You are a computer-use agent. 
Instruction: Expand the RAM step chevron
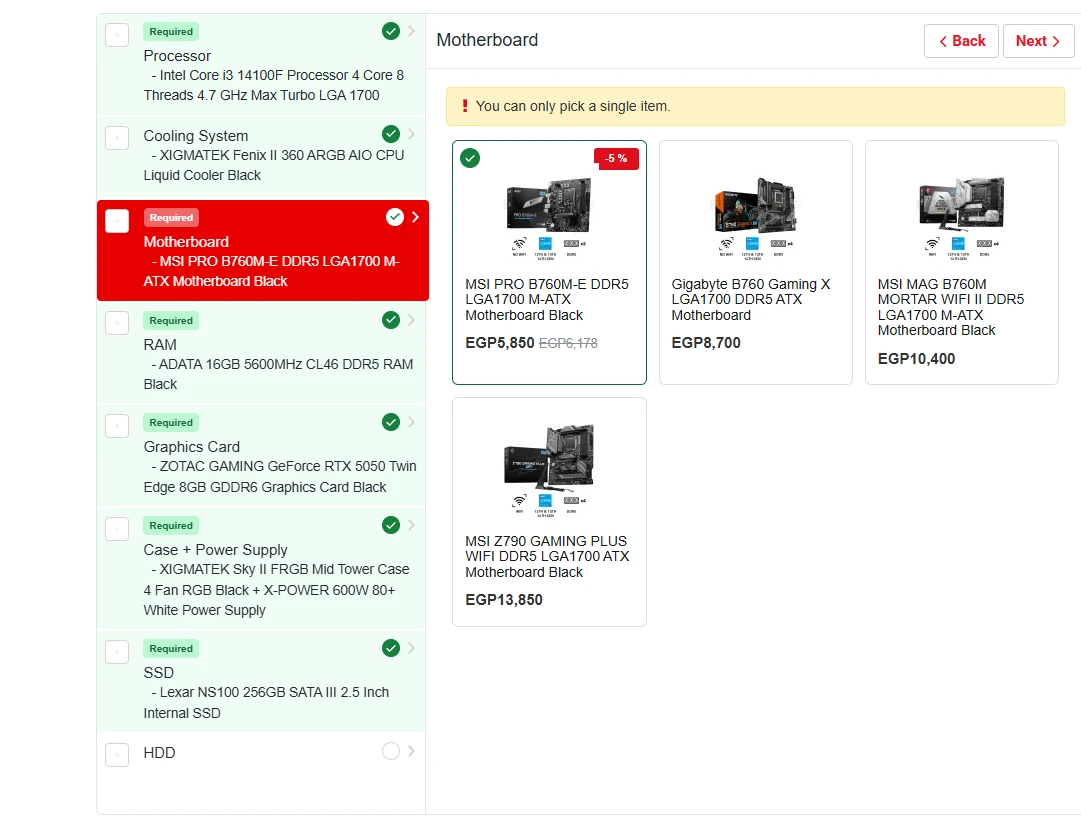412,320
